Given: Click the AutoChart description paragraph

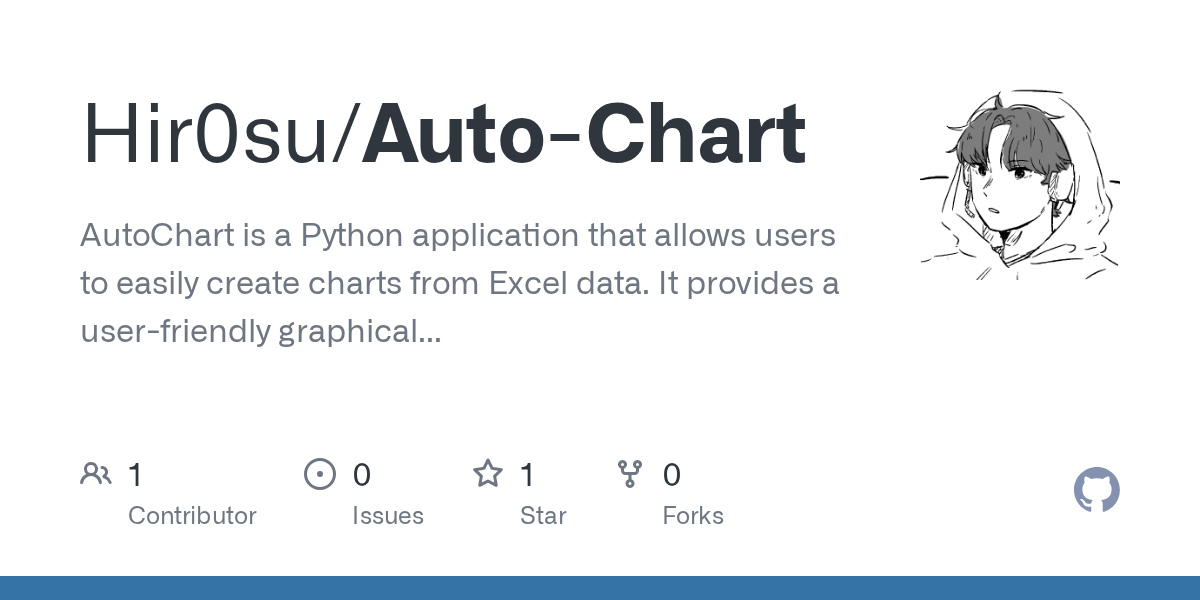Looking at the screenshot, I should point(460,285).
